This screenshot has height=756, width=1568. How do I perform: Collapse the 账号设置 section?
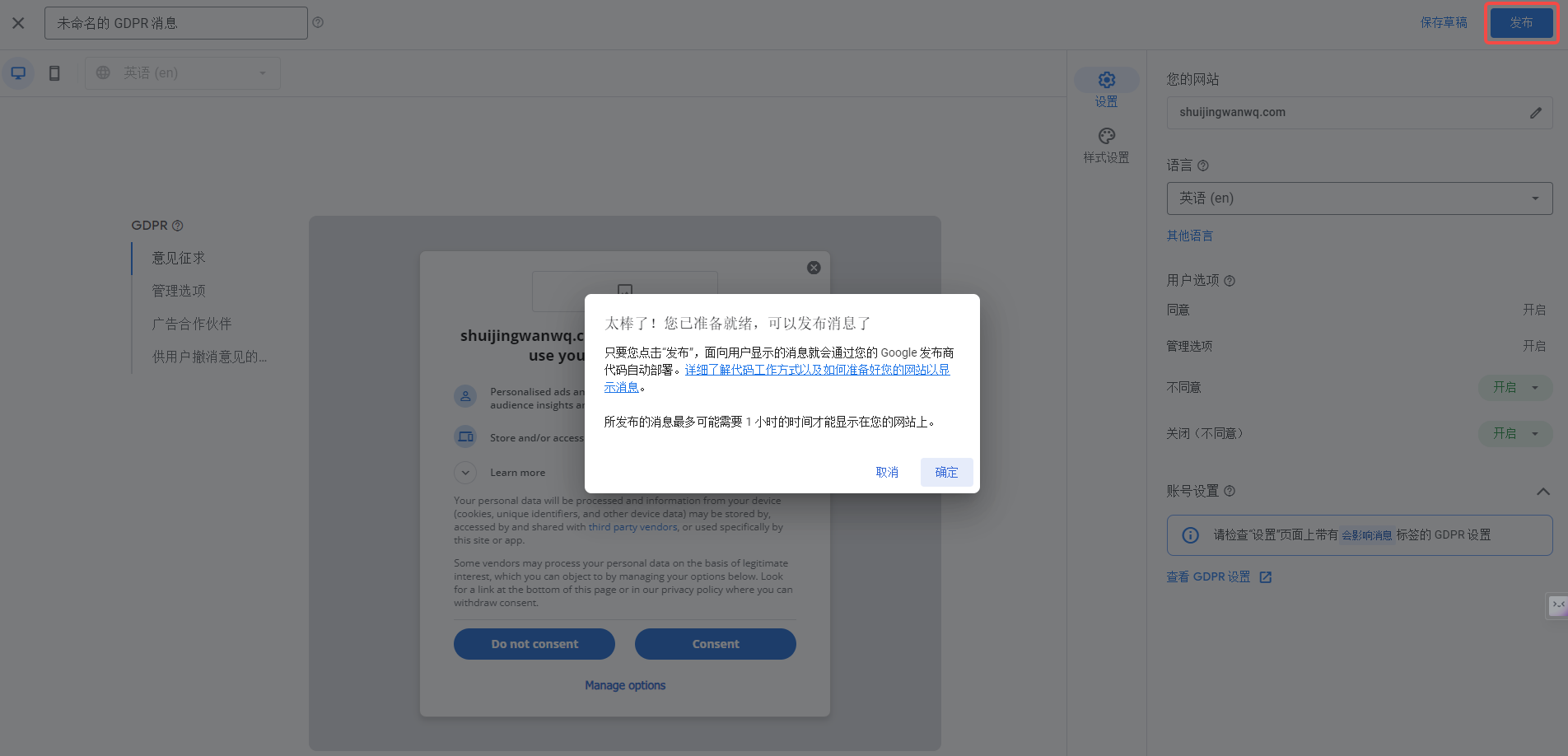point(1543,492)
